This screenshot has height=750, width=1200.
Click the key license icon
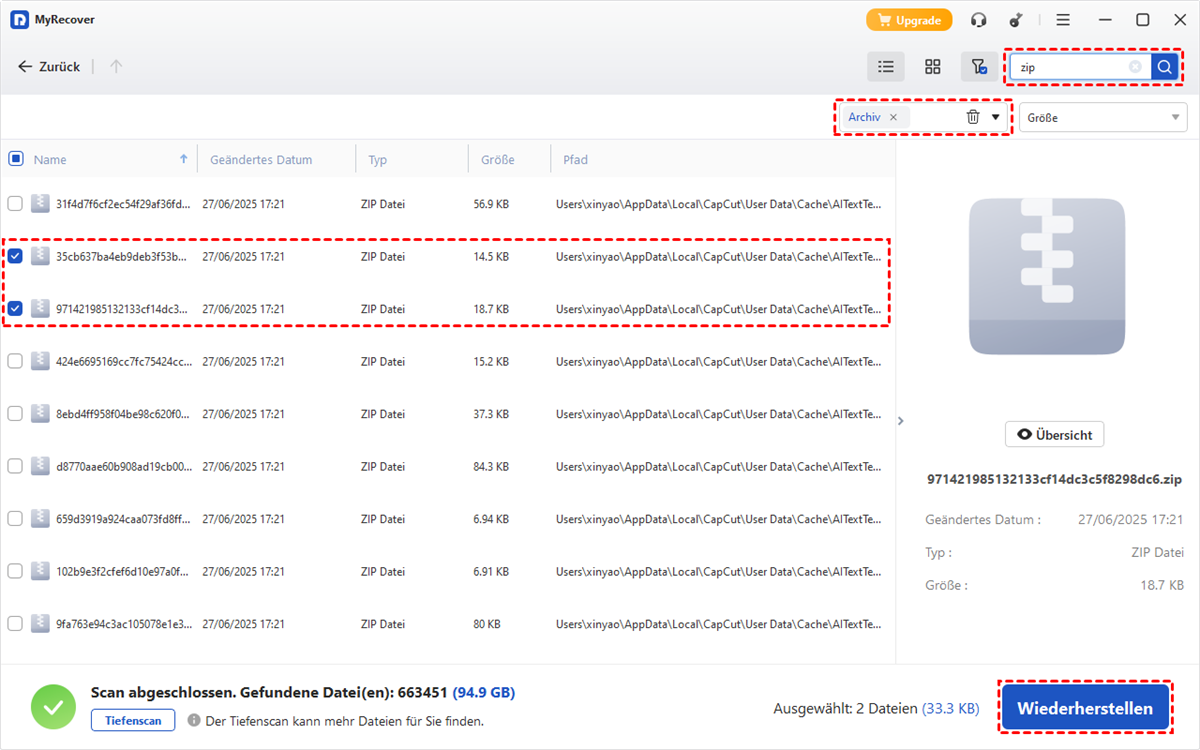pyautogui.click(x=1016, y=20)
